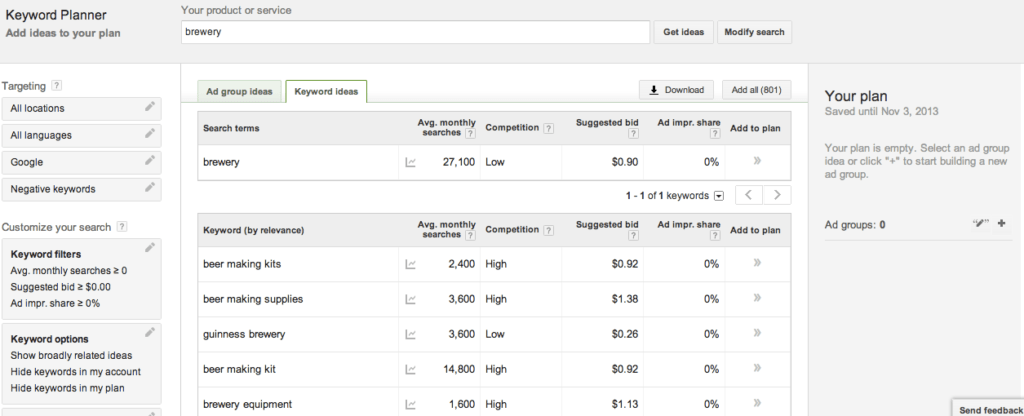Click the Modify search button
Image resolution: width=1024 pixels, height=416 pixels.
[754, 32]
